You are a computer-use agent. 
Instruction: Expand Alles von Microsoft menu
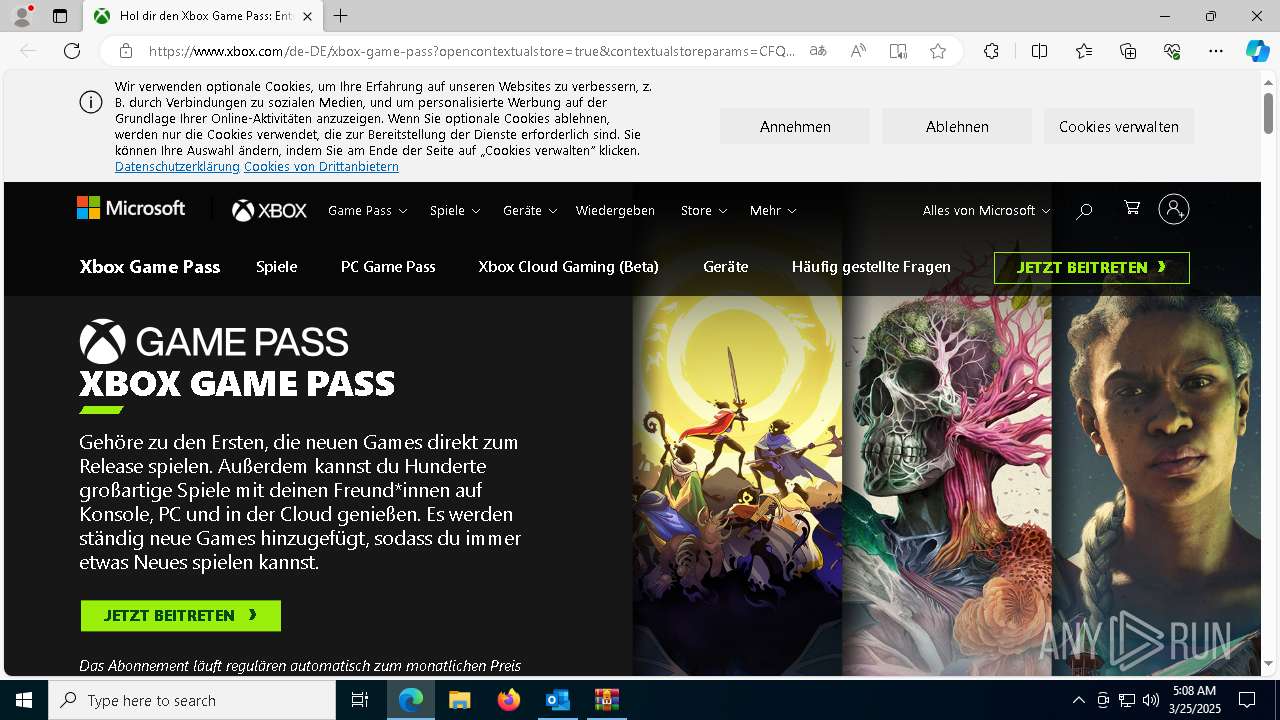(986, 210)
